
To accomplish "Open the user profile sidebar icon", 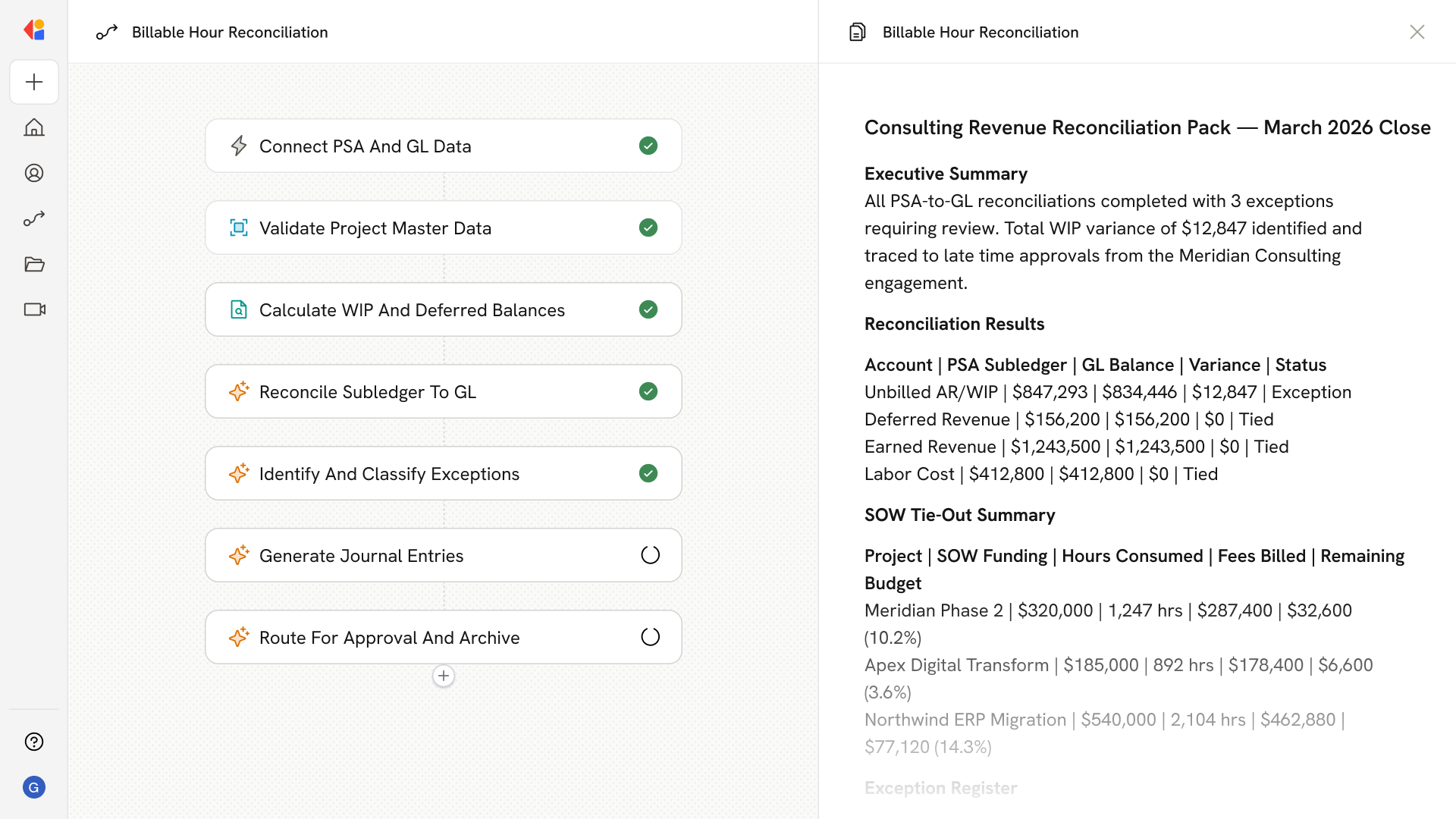I will click(34, 173).
